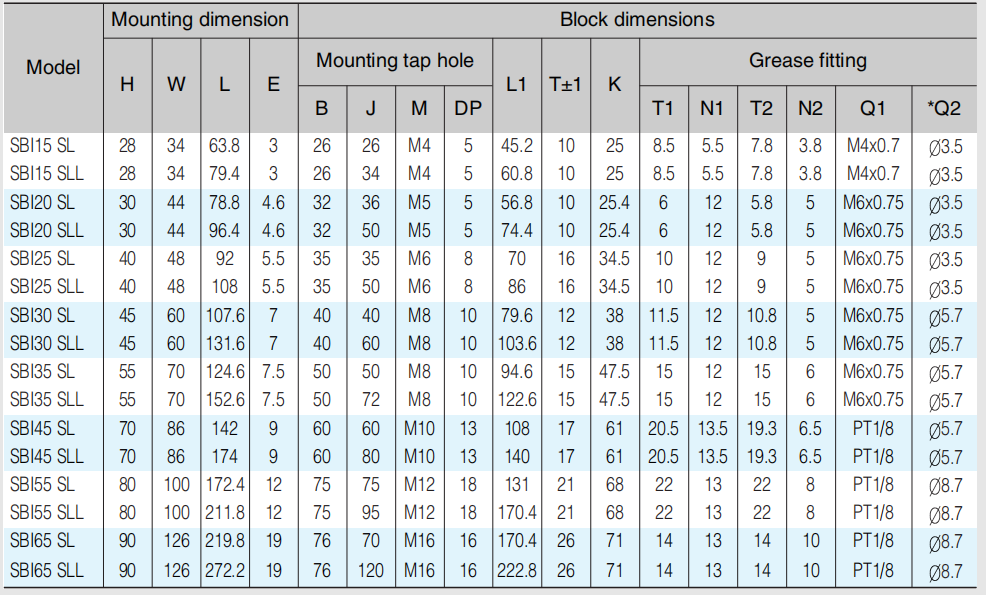Click the Model column header
This screenshot has height=595, width=986.
53,68
